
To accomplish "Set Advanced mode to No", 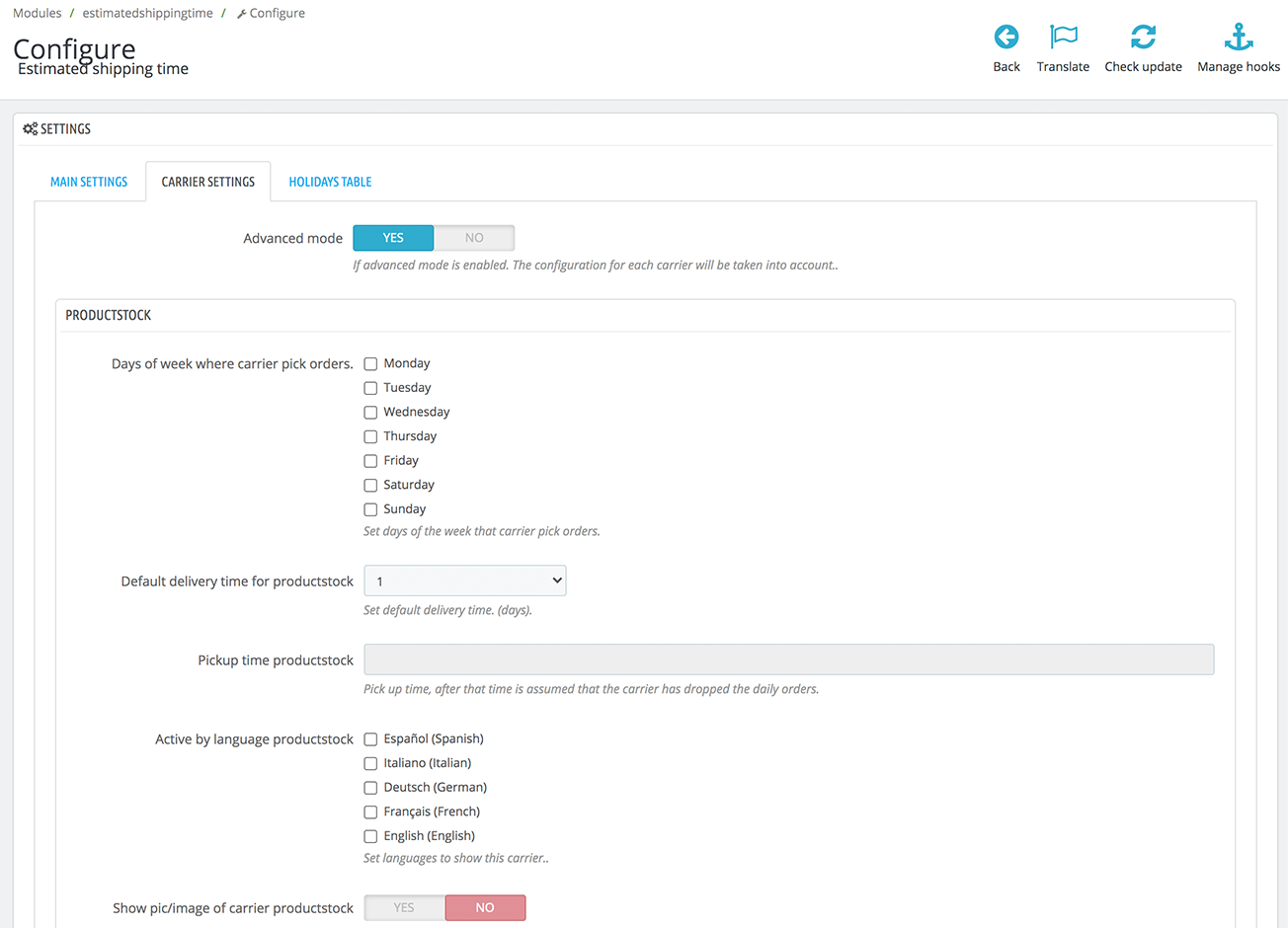I will (474, 238).
